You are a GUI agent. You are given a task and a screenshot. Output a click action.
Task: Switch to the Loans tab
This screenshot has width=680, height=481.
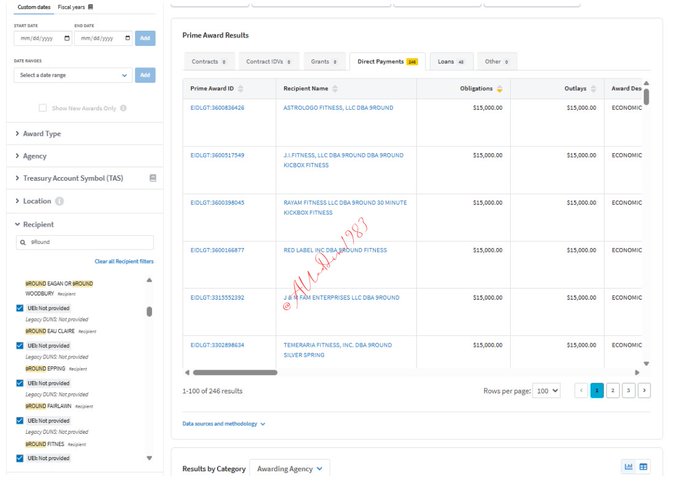tap(452, 61)
